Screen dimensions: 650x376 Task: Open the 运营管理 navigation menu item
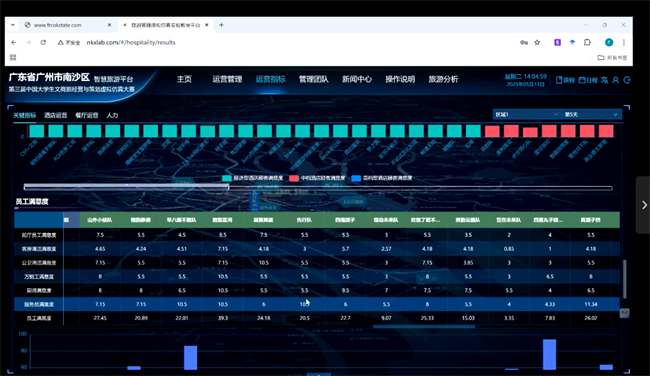[227, 79]
